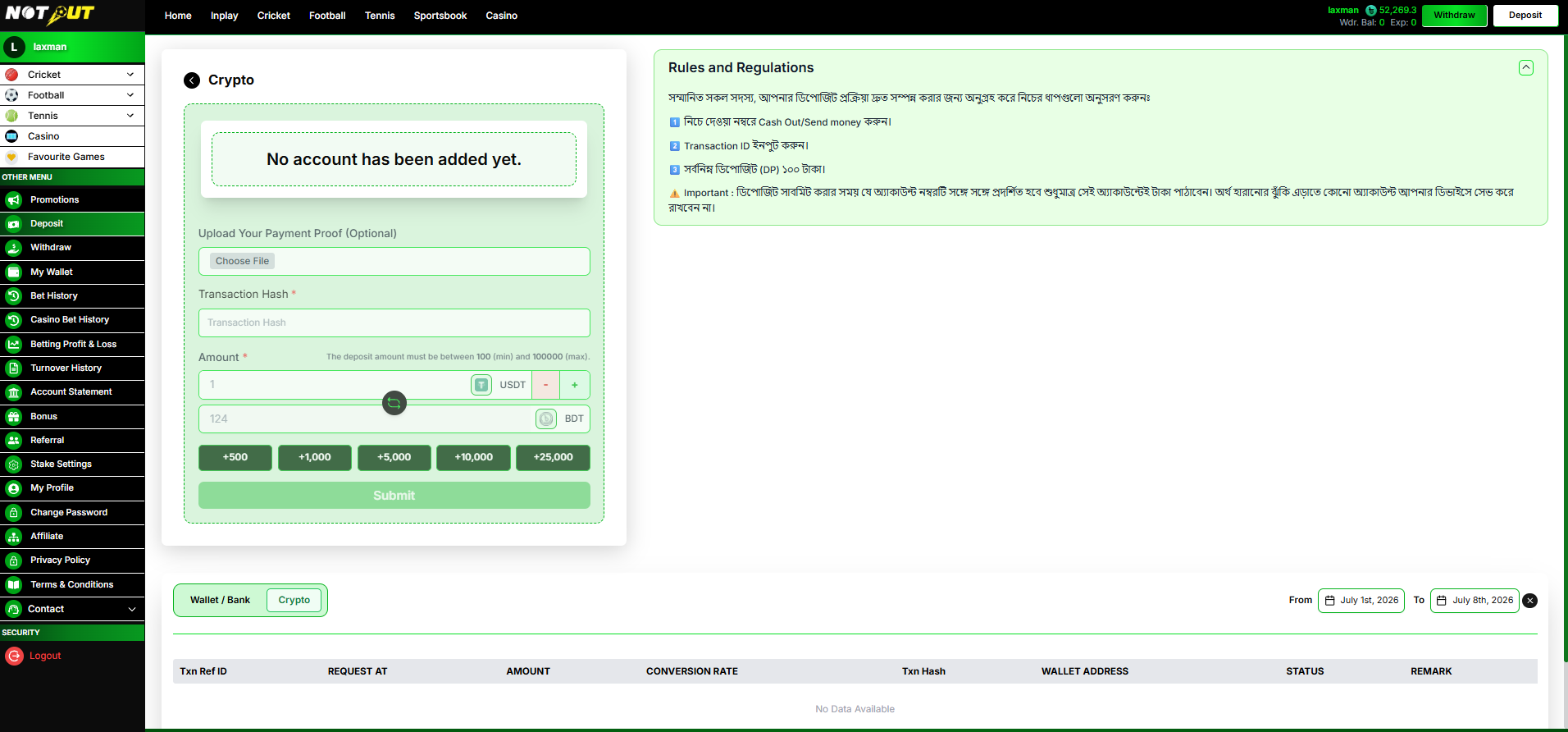Viewport: 1568px width, 732px height.
Task: Click the Deposit sidebar icon
Action: click(14, 224)
